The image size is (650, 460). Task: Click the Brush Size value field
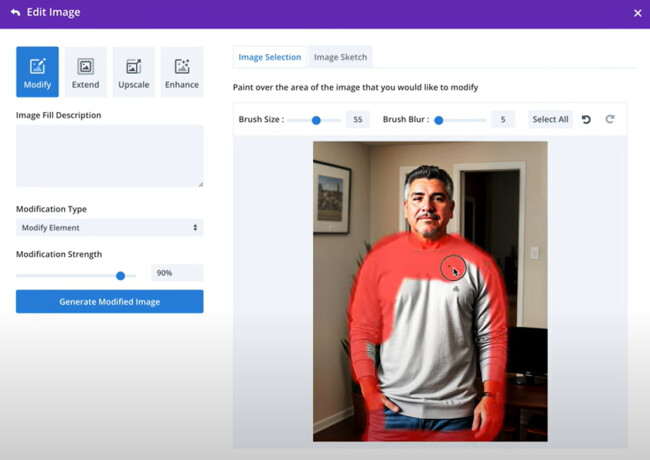357,120
